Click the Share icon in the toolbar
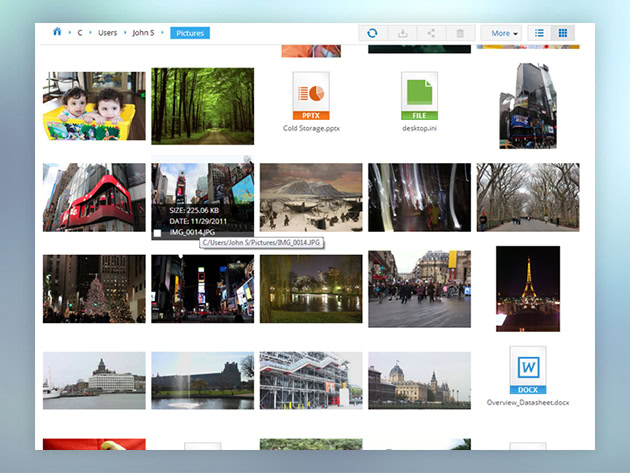Viewport: 630px width, 473px height. [431, 33]
